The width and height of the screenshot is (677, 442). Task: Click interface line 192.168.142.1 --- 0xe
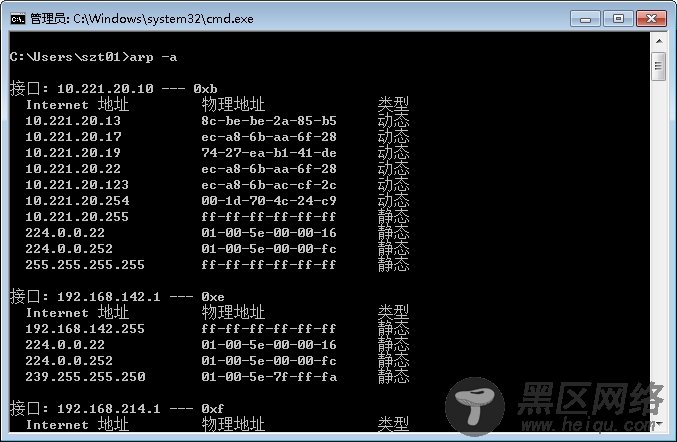tap(117, 297)
